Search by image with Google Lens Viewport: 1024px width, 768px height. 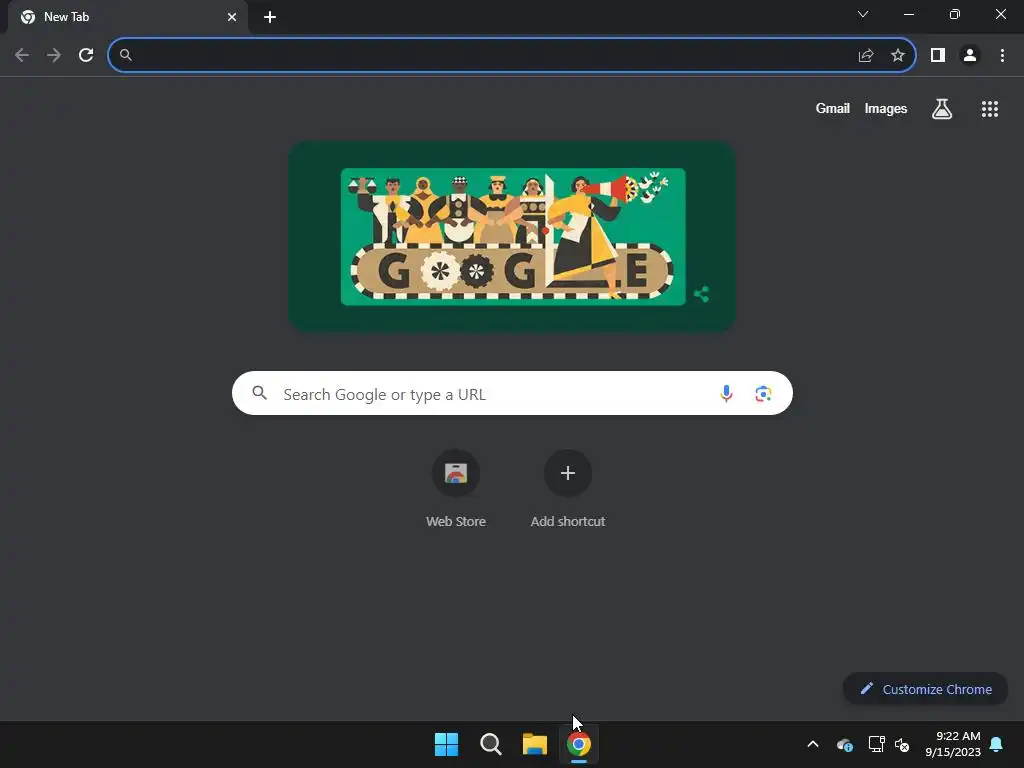coord(763,394)
